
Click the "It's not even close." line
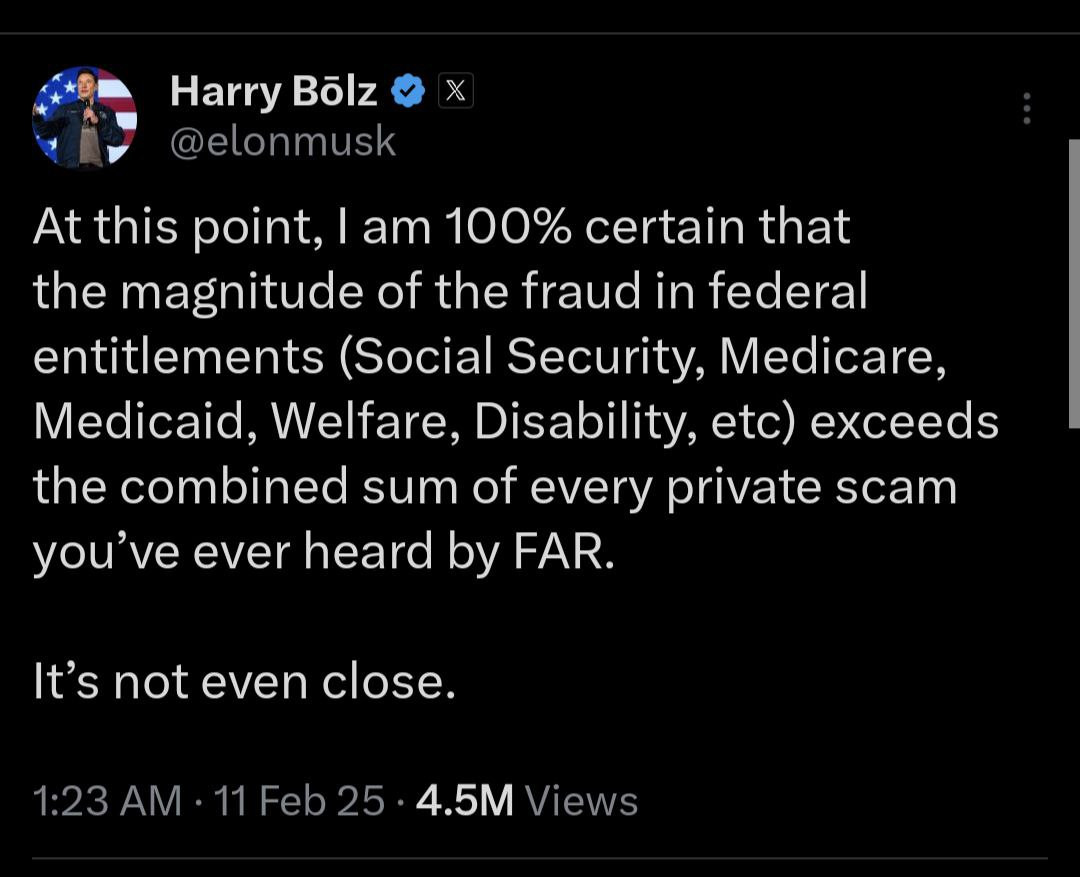(245, 682)
